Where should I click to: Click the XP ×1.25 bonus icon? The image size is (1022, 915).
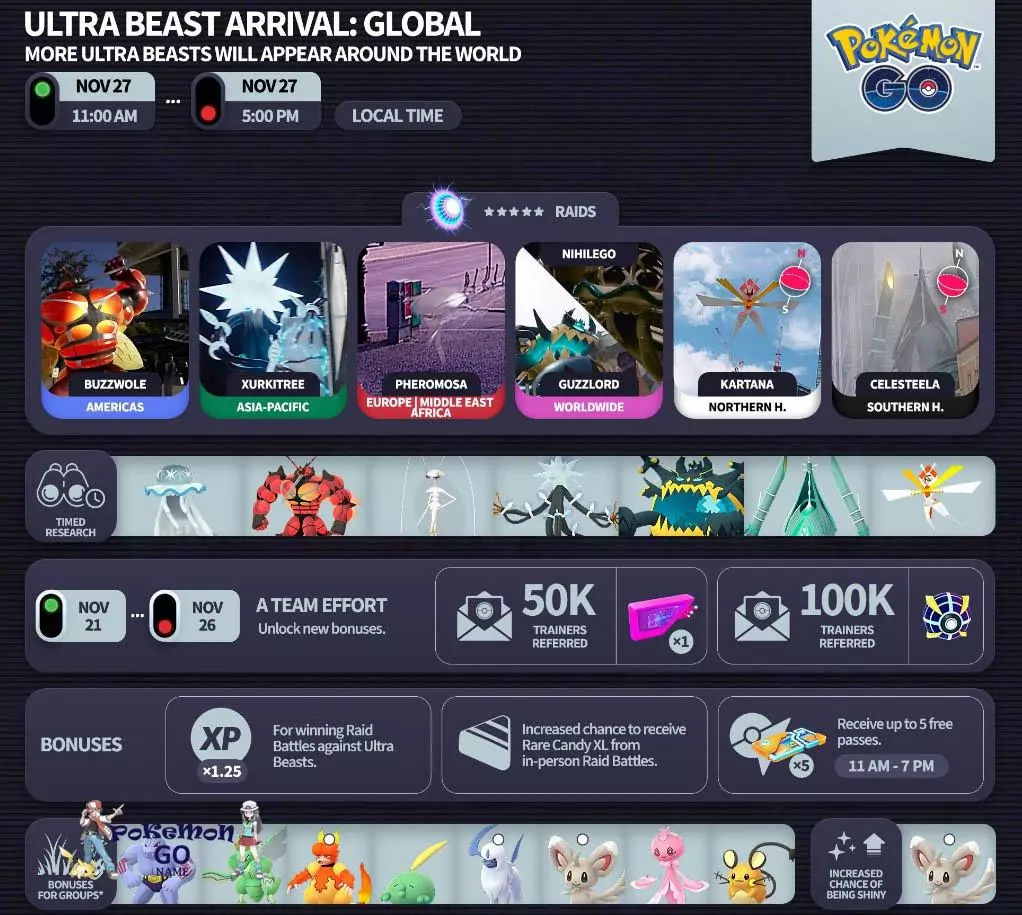tap(219, 743)
